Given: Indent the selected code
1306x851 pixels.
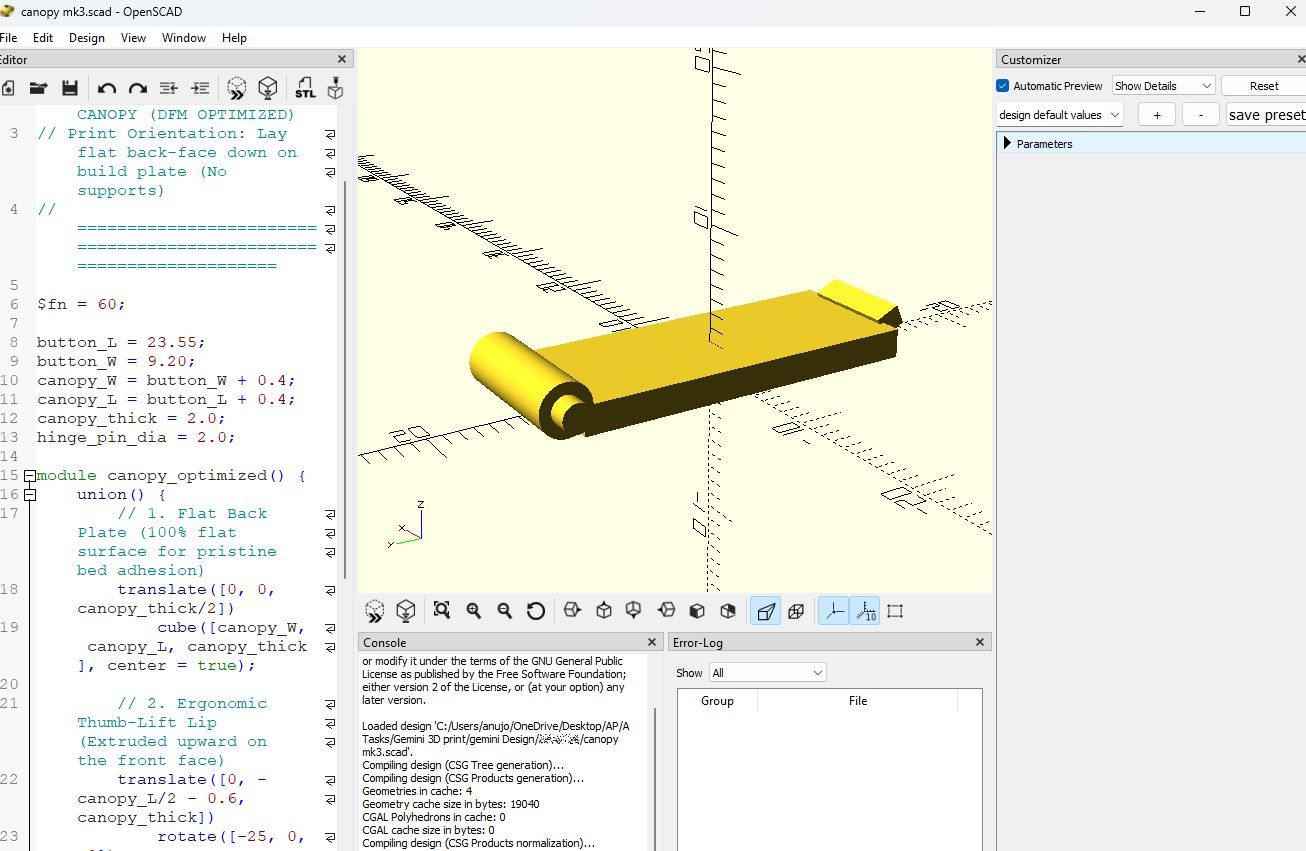Looking at the screenshot, I should tap(200, 89).
